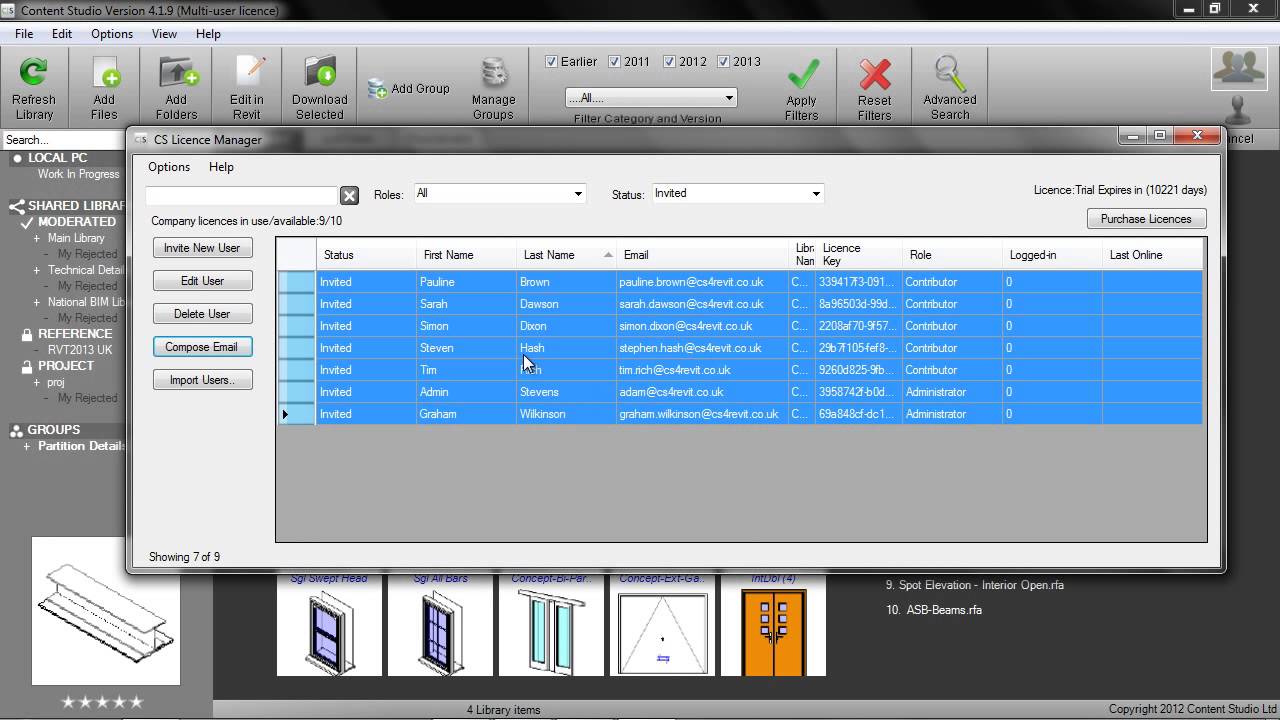Toggle the Earlier version checkbox
Viewport: 1280px width, 720px height.
(x=551, y=61)
